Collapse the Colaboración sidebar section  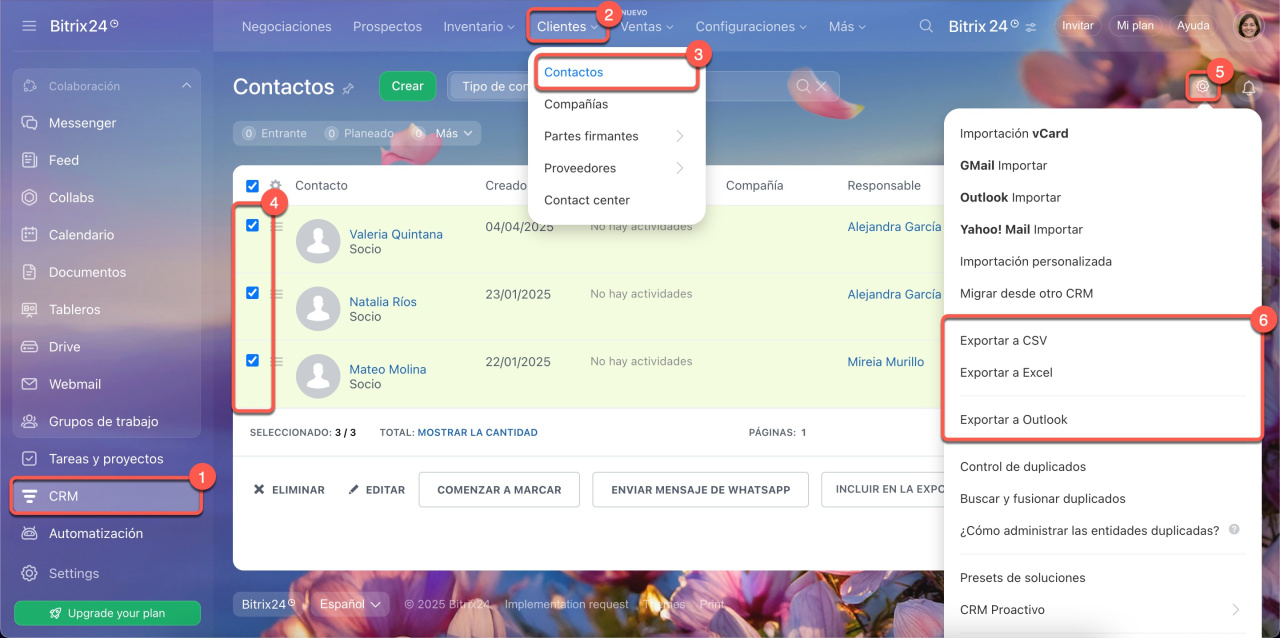[186, 86]
